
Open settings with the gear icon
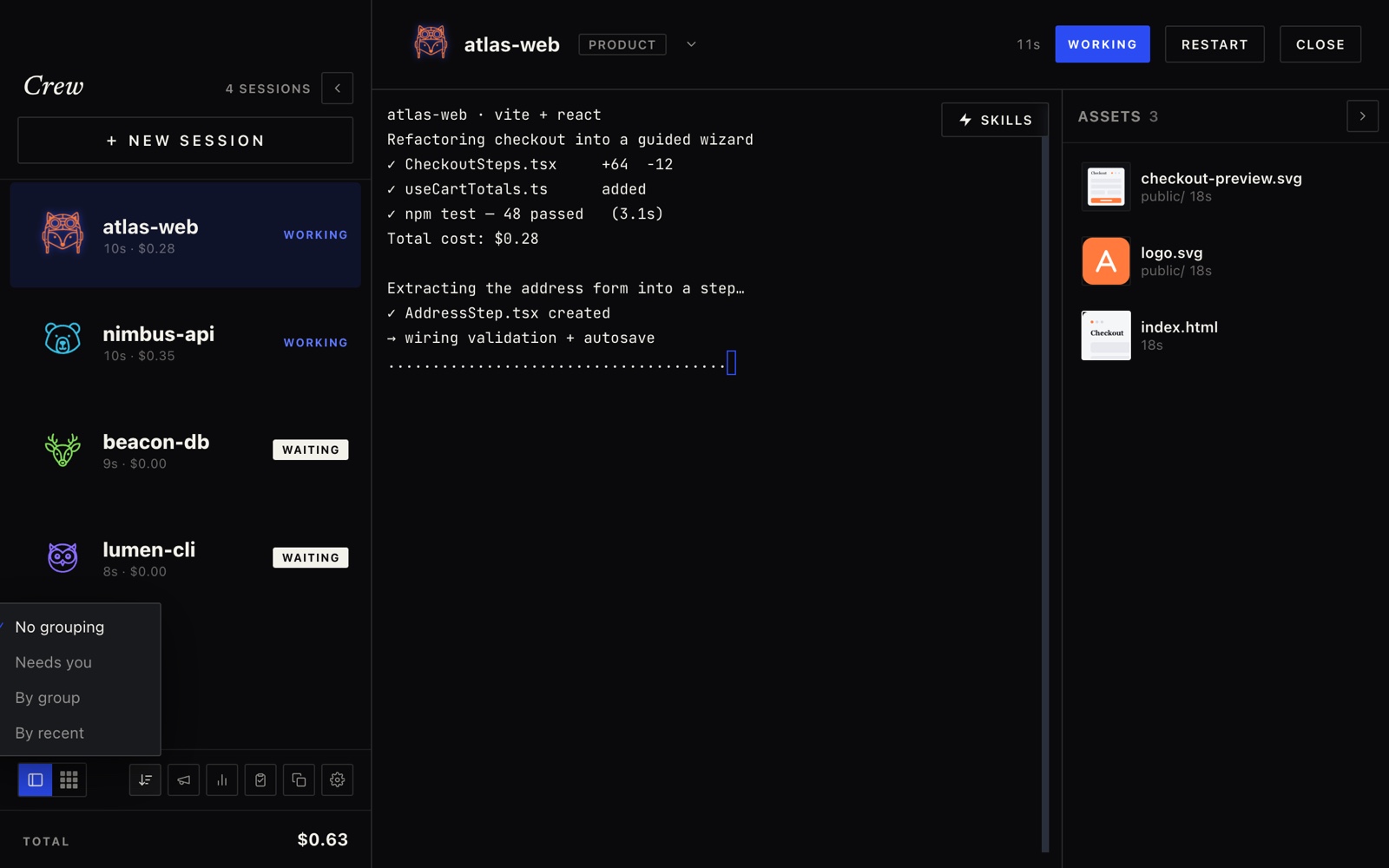click(338, 780)
